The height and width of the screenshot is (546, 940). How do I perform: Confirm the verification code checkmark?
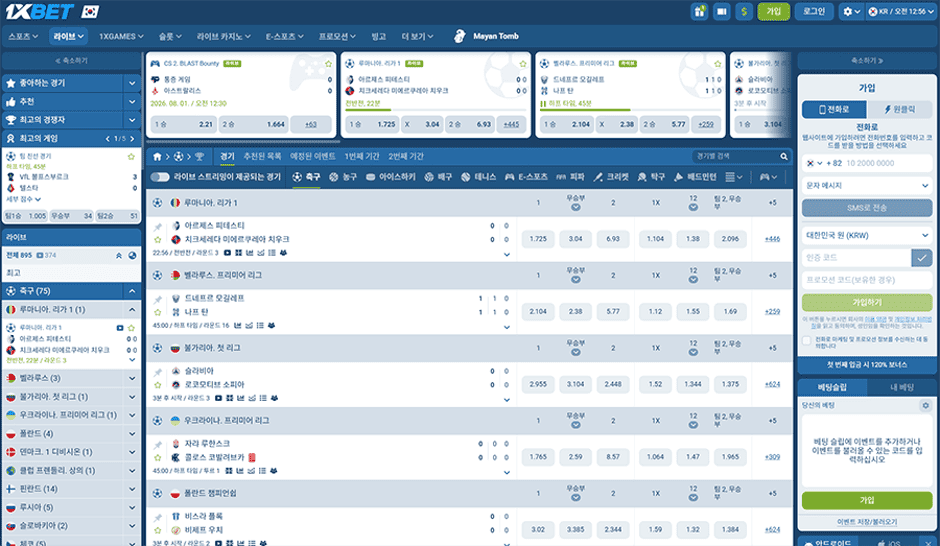coord(921,258)
